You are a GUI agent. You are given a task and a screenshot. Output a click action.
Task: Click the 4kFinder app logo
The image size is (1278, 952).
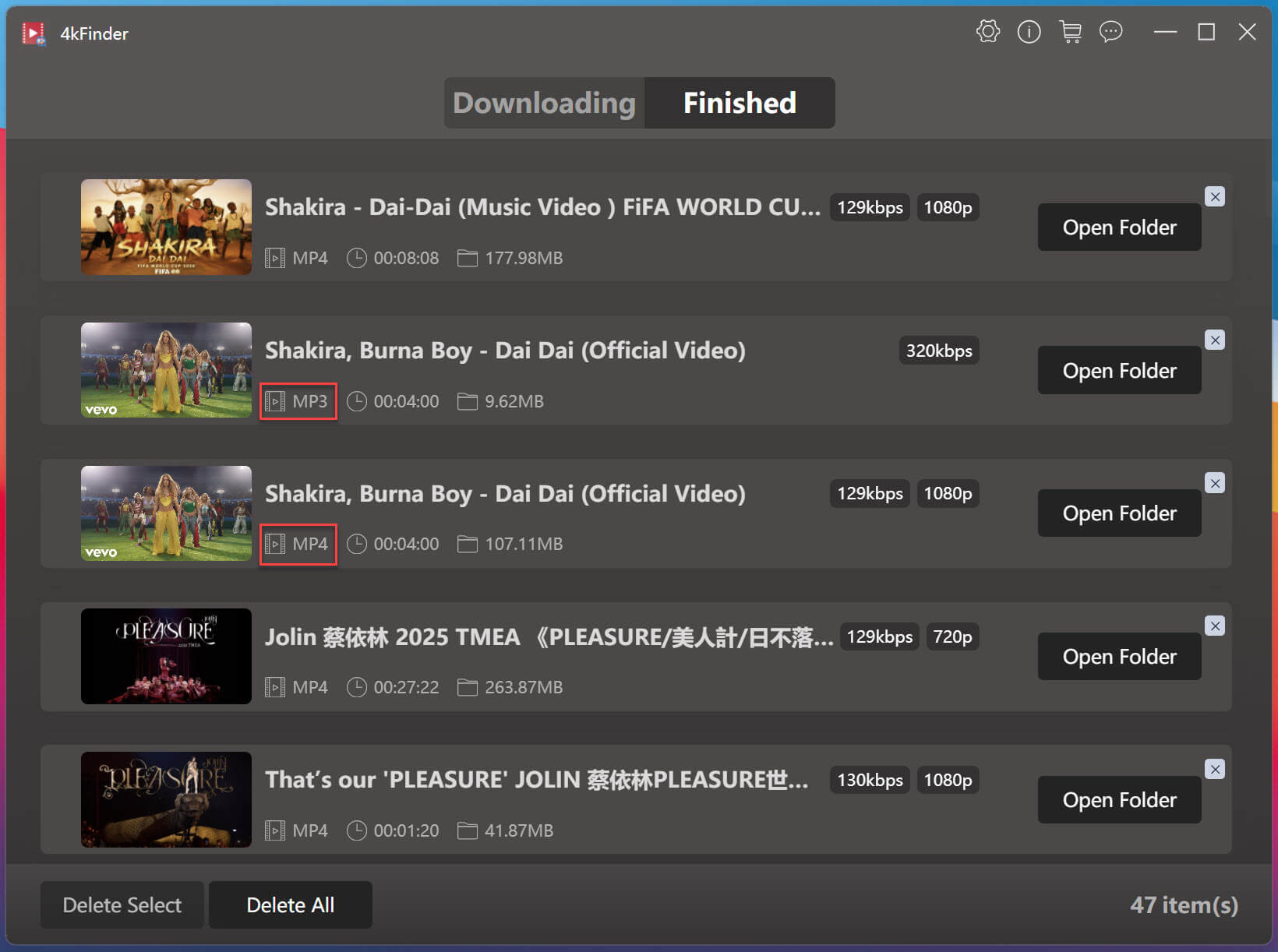[x=34, y=33]
